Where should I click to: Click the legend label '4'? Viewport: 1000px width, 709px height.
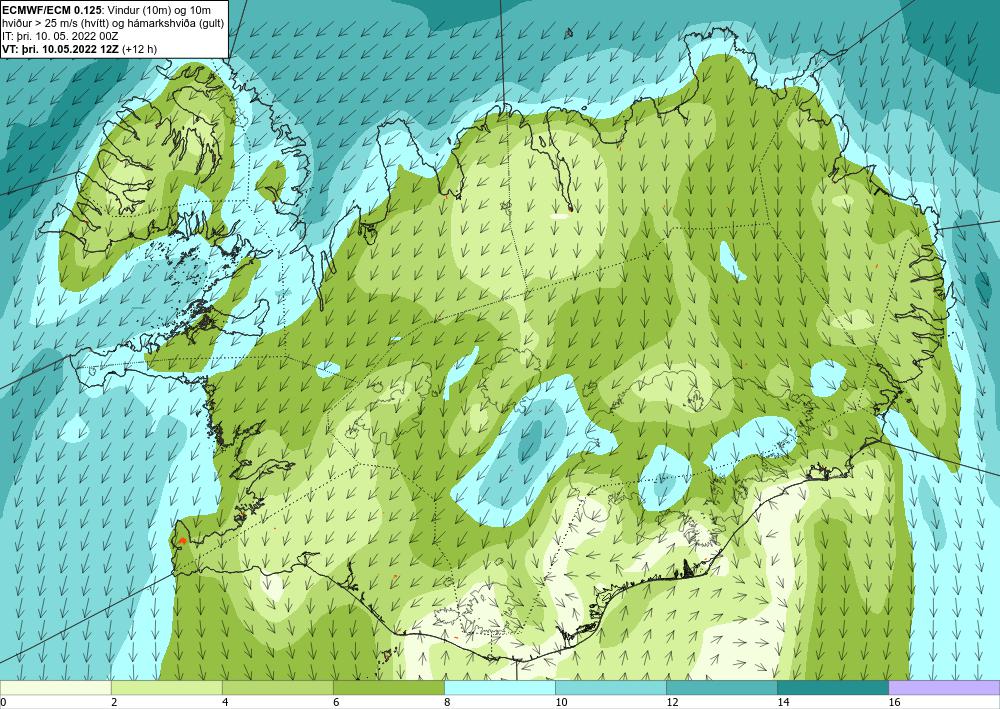(225, 702)
